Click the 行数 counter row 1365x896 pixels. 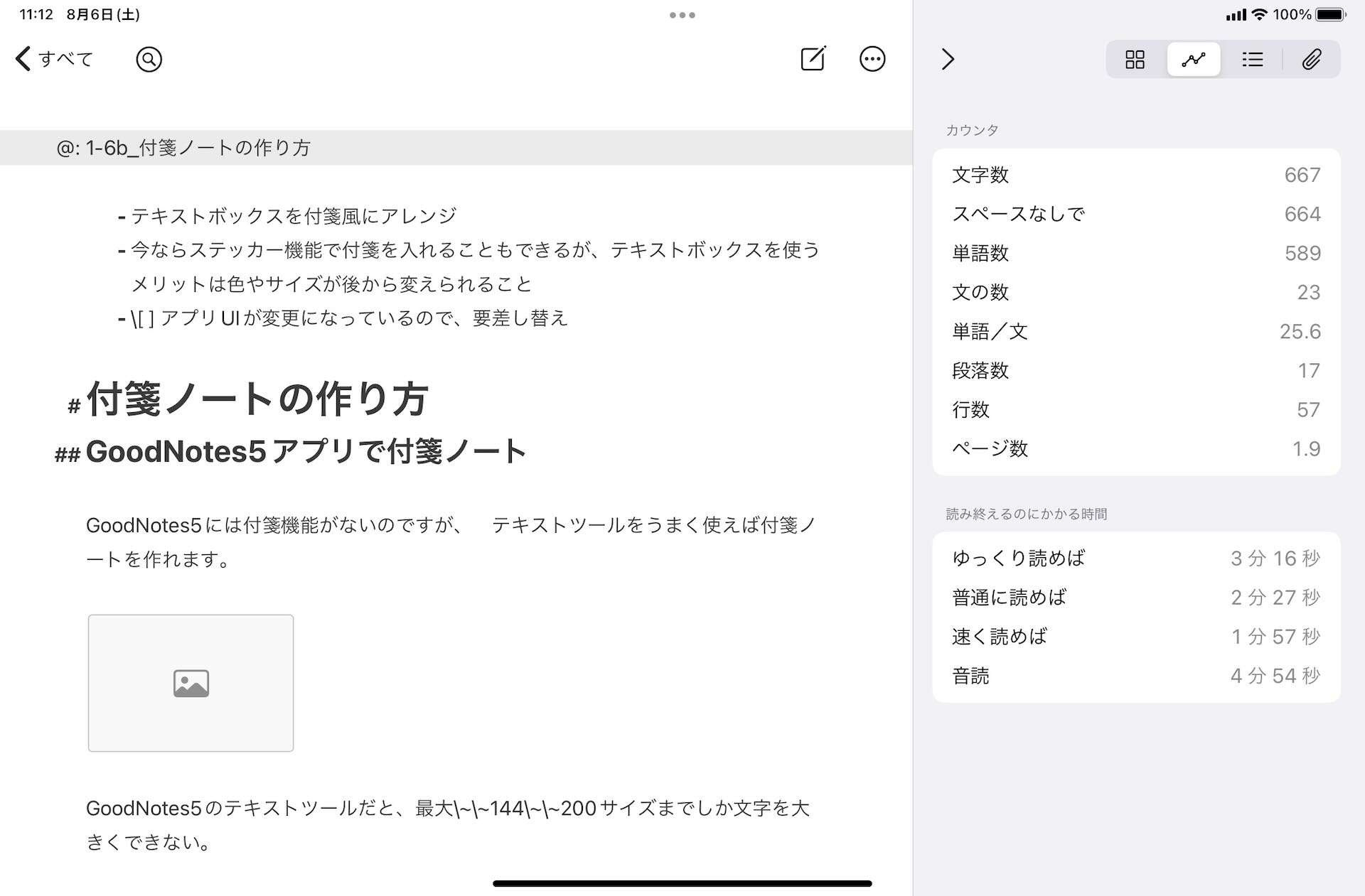coord(1136,409)
